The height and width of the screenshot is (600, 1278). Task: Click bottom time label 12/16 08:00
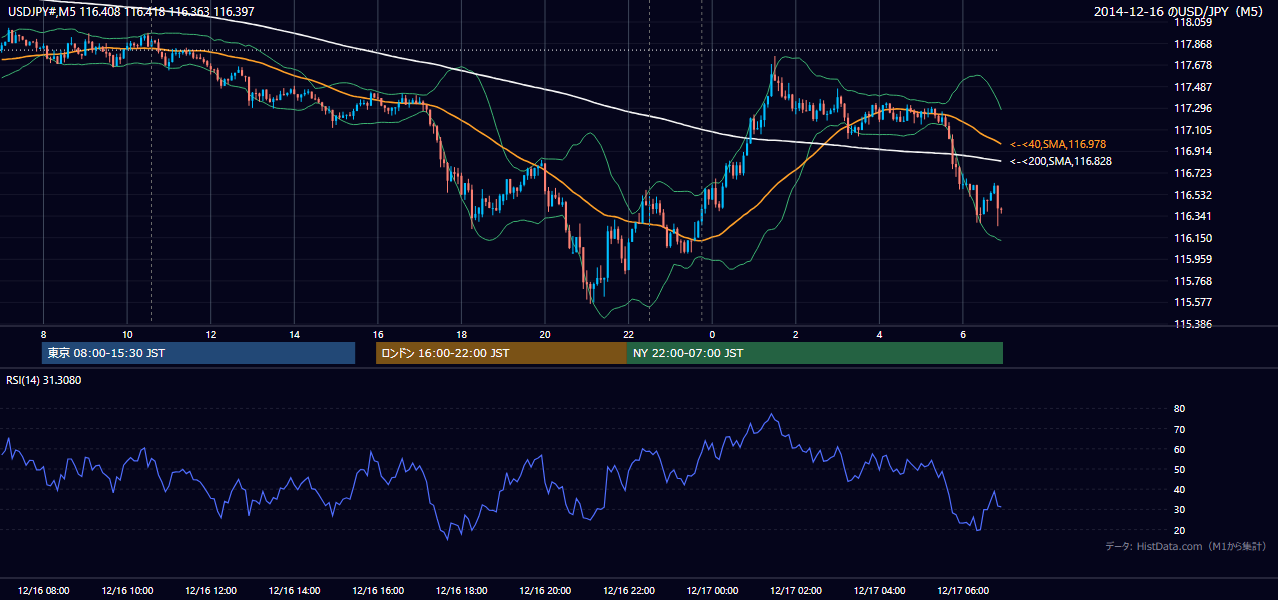[x=44, y=591]
